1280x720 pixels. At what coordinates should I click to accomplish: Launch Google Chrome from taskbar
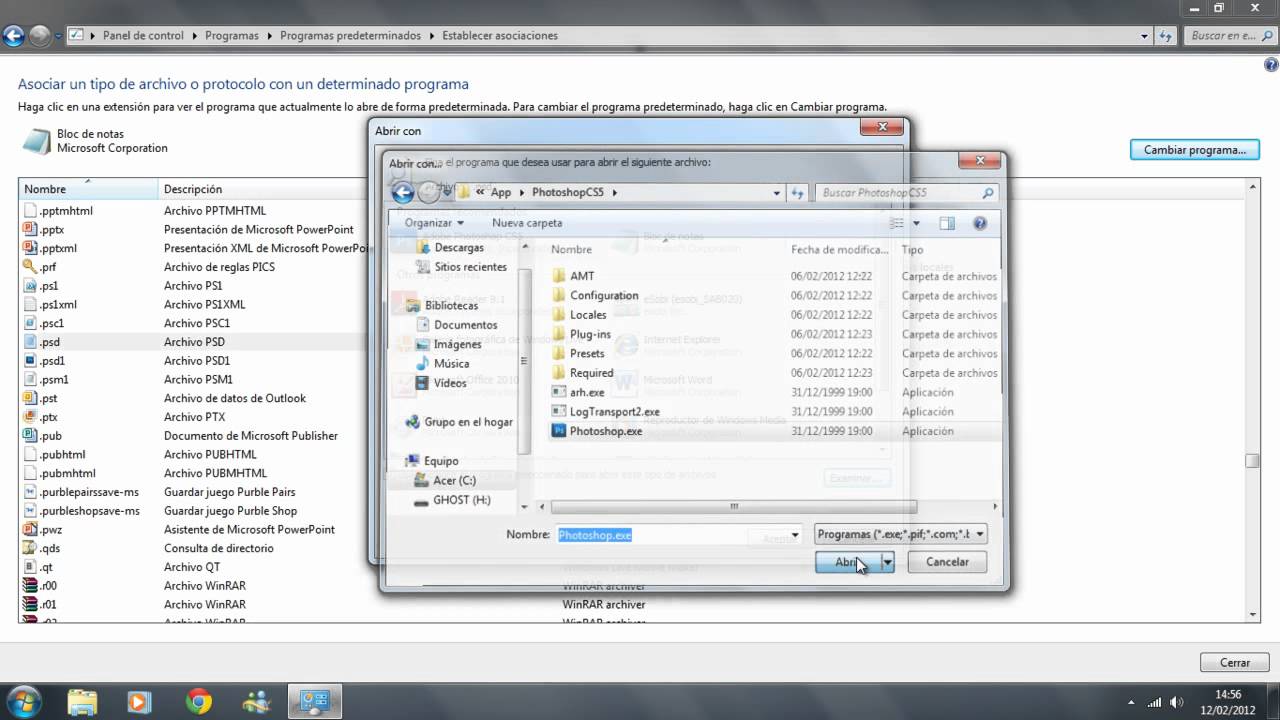[198, 702]
